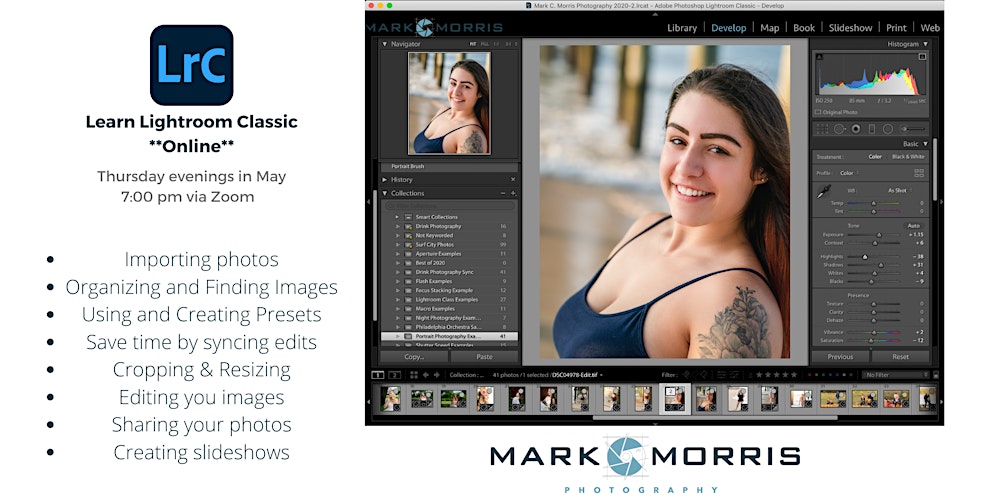Image resolution: width=1000 pixels, height=500 pixels.
Task: Select the Spot Removal tool icon
Action: click(x=839, y=129)
